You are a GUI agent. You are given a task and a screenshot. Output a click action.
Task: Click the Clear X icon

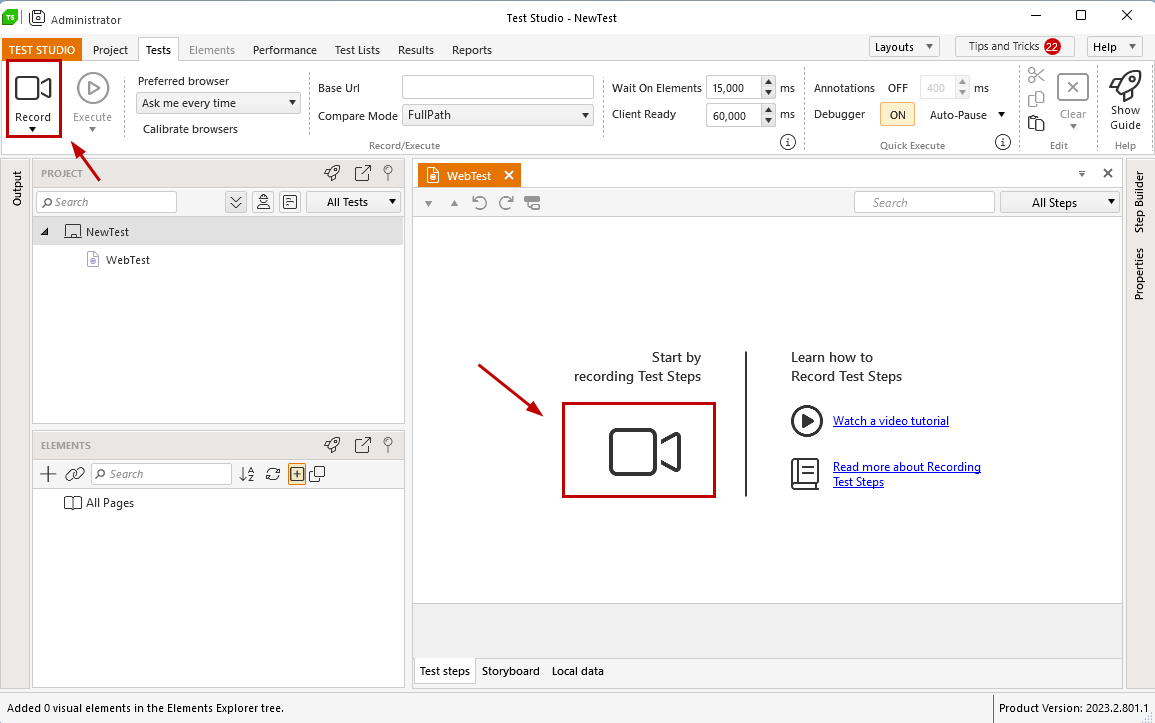point(1072,87)
